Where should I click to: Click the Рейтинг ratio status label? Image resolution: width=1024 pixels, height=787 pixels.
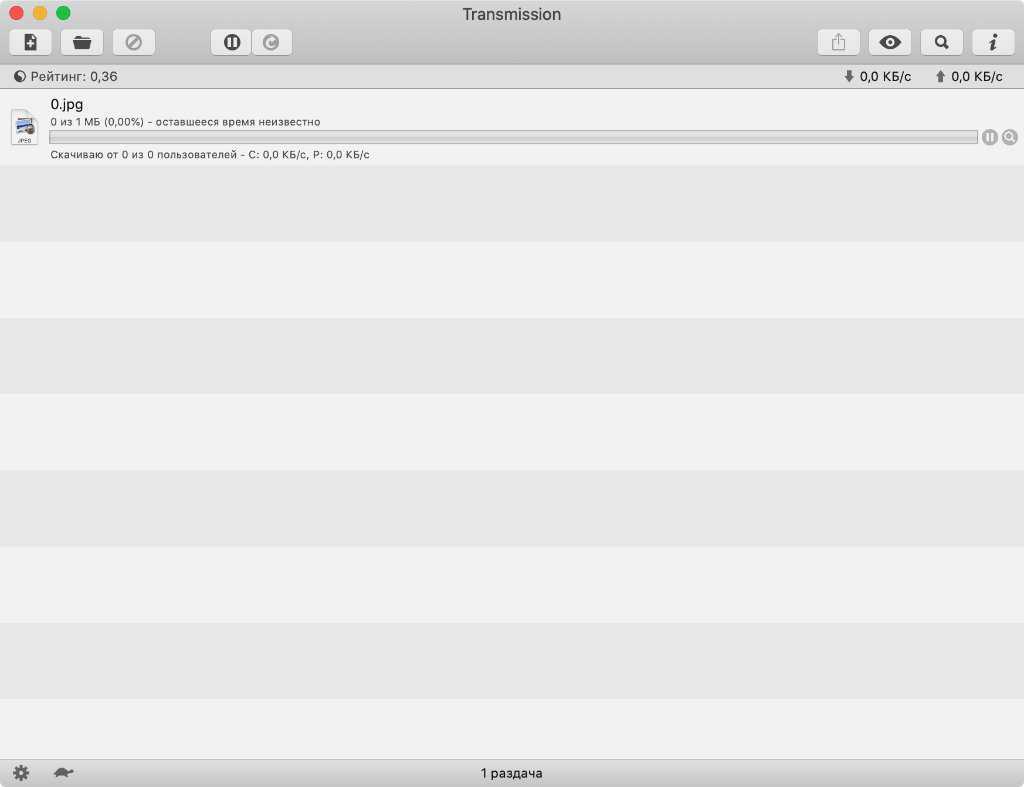(66, 76)
